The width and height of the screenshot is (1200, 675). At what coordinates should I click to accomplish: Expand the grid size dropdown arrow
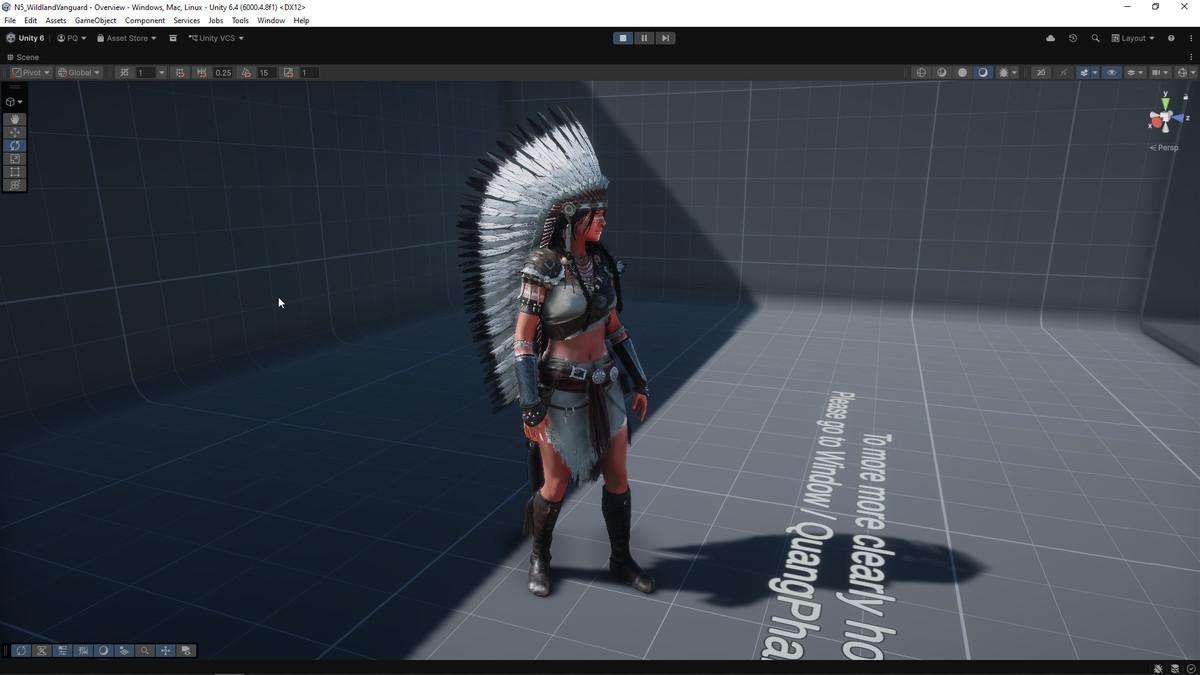(161, 72)
